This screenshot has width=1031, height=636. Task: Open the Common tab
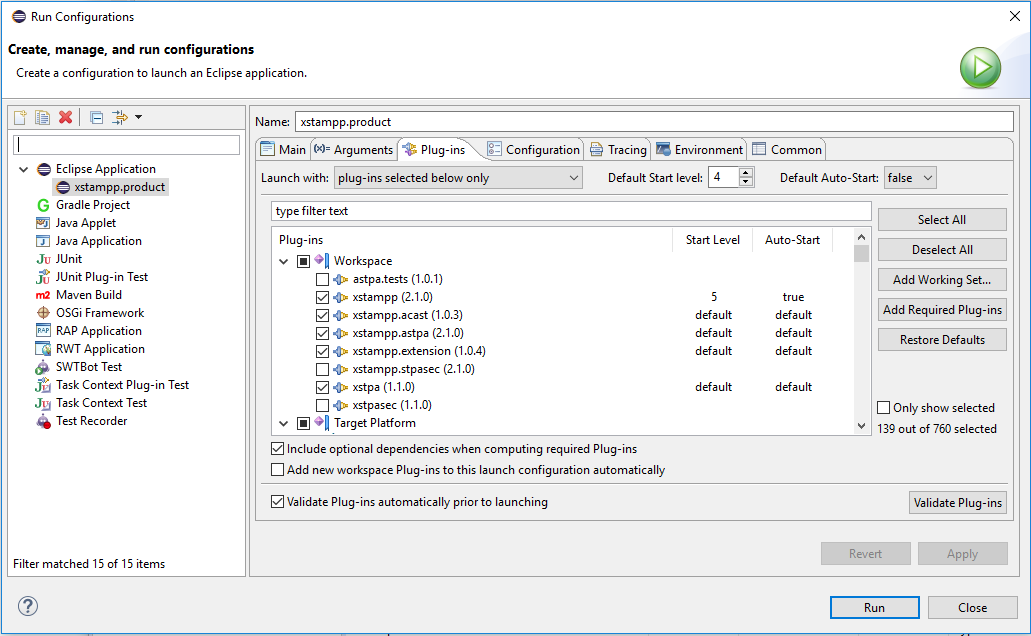(787, 149)
